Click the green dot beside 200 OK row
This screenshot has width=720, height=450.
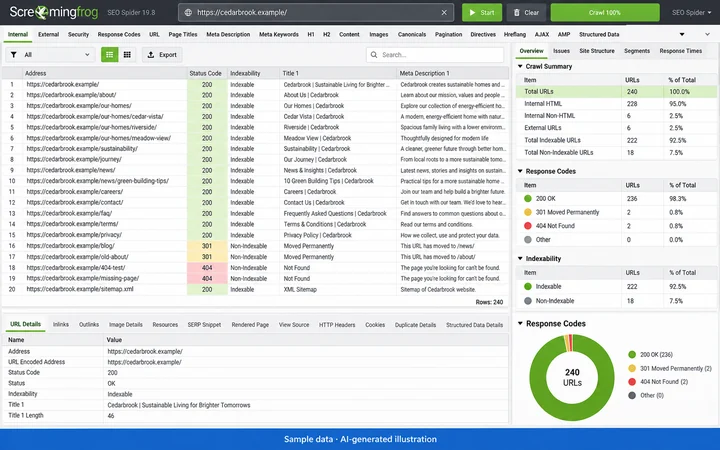pos(528,198)
